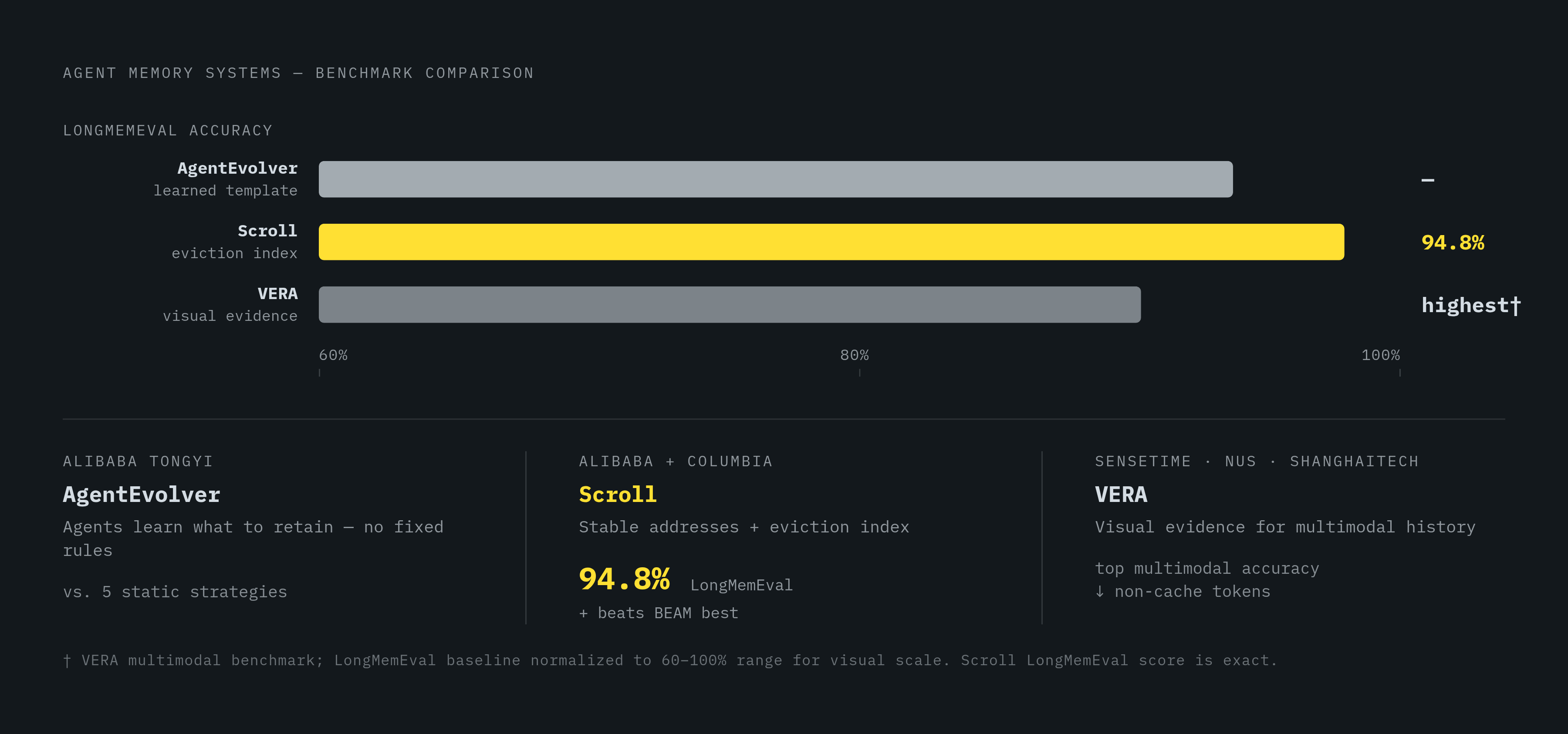1568x734 pixels.
Task: Click the 'AGENT MEMORY SYSTEMS — BENCHMARK COMPARISON' title
Action: pyautogui.click(x=298, y=73)
